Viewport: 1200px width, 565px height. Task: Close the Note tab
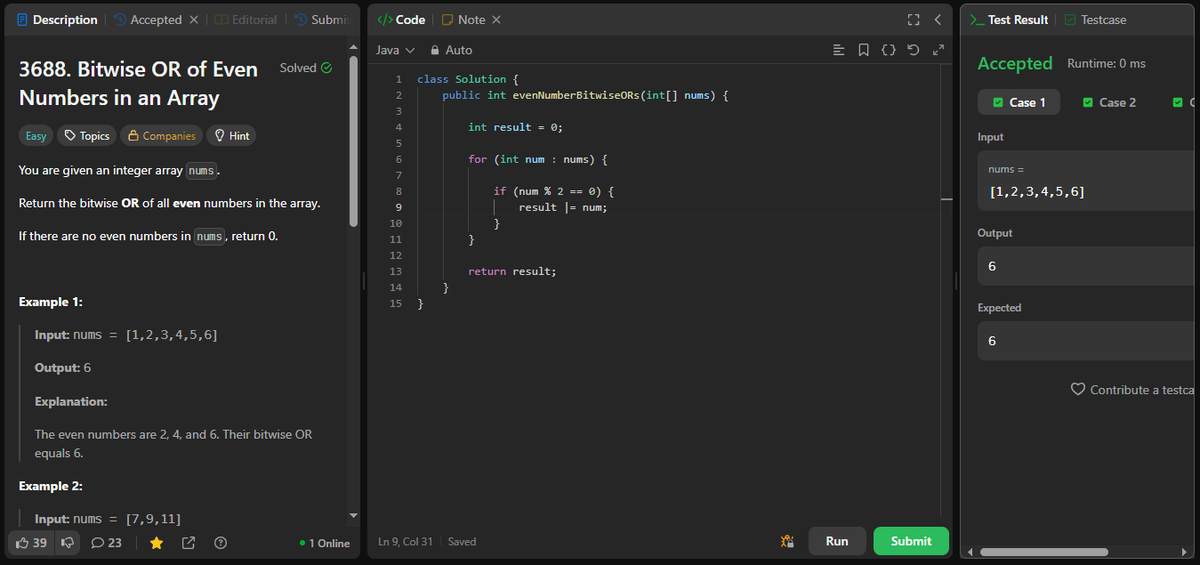point(497,20)
